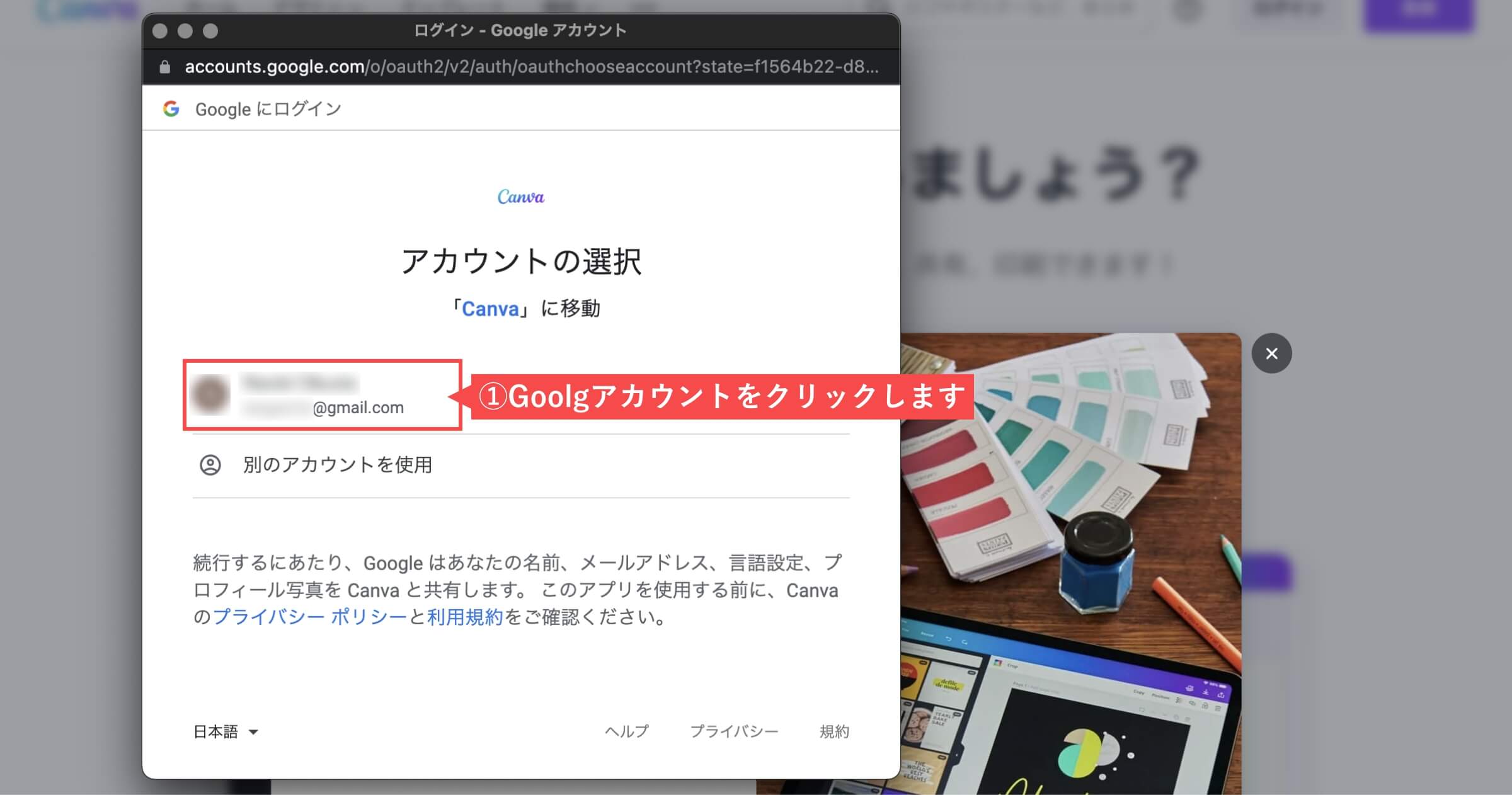Click the Canva promo photo in background dialog
The height and width of the screenshot is (795, 1512).
(x=1071, y=563)
